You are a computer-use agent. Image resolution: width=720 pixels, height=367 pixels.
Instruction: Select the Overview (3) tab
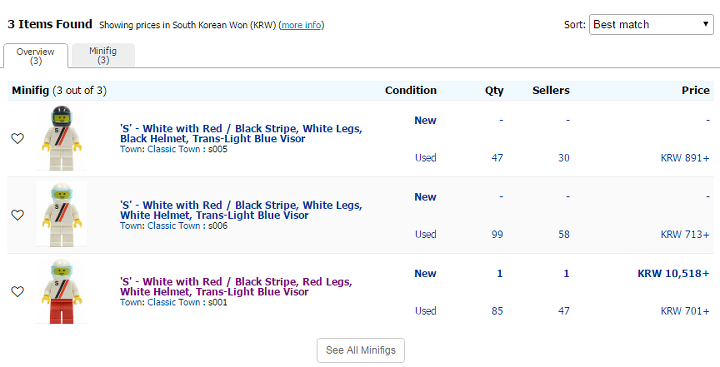coord(36,56)
